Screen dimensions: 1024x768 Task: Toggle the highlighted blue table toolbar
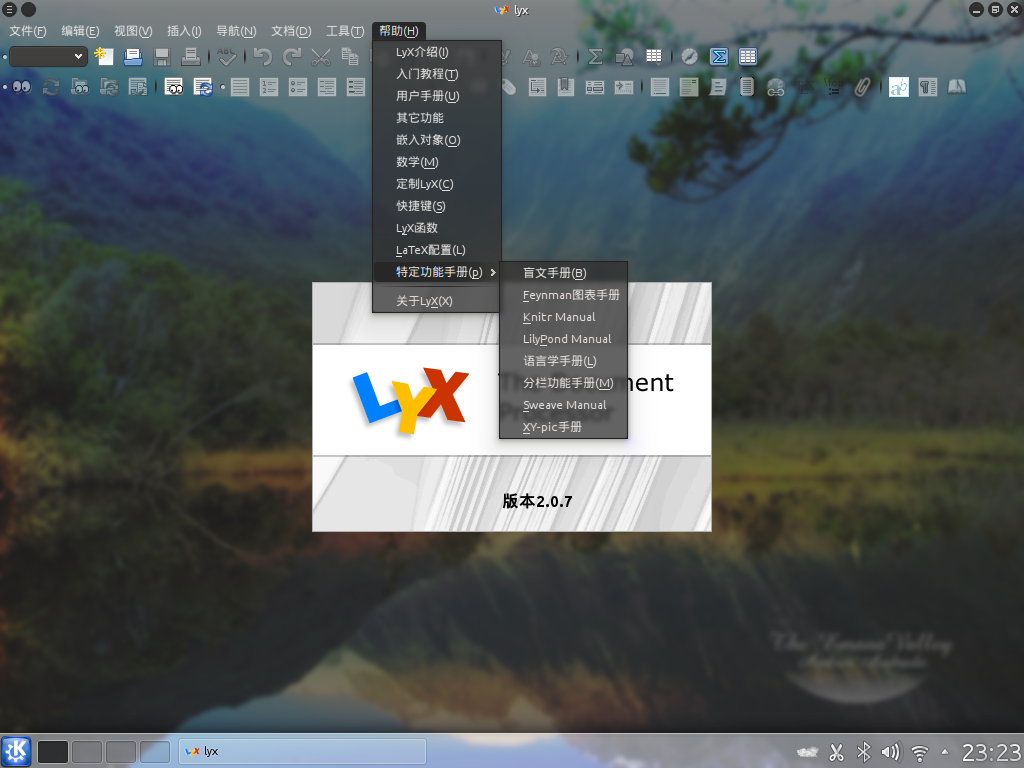[x=748, y=57]
